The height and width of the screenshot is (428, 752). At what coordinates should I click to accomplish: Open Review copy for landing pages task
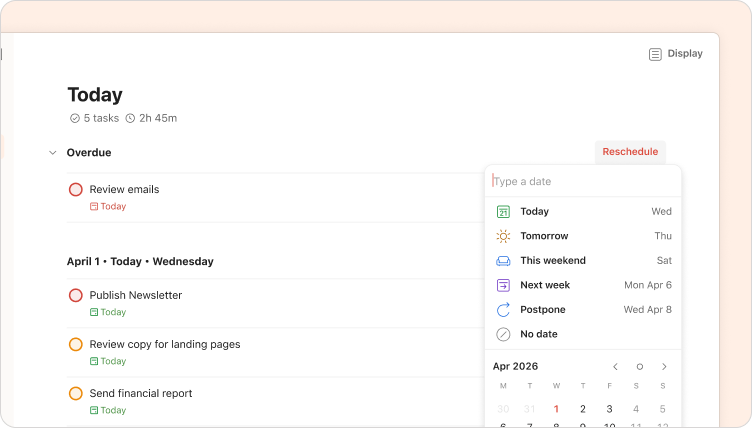pyautogui.click(x=165, y=344)
